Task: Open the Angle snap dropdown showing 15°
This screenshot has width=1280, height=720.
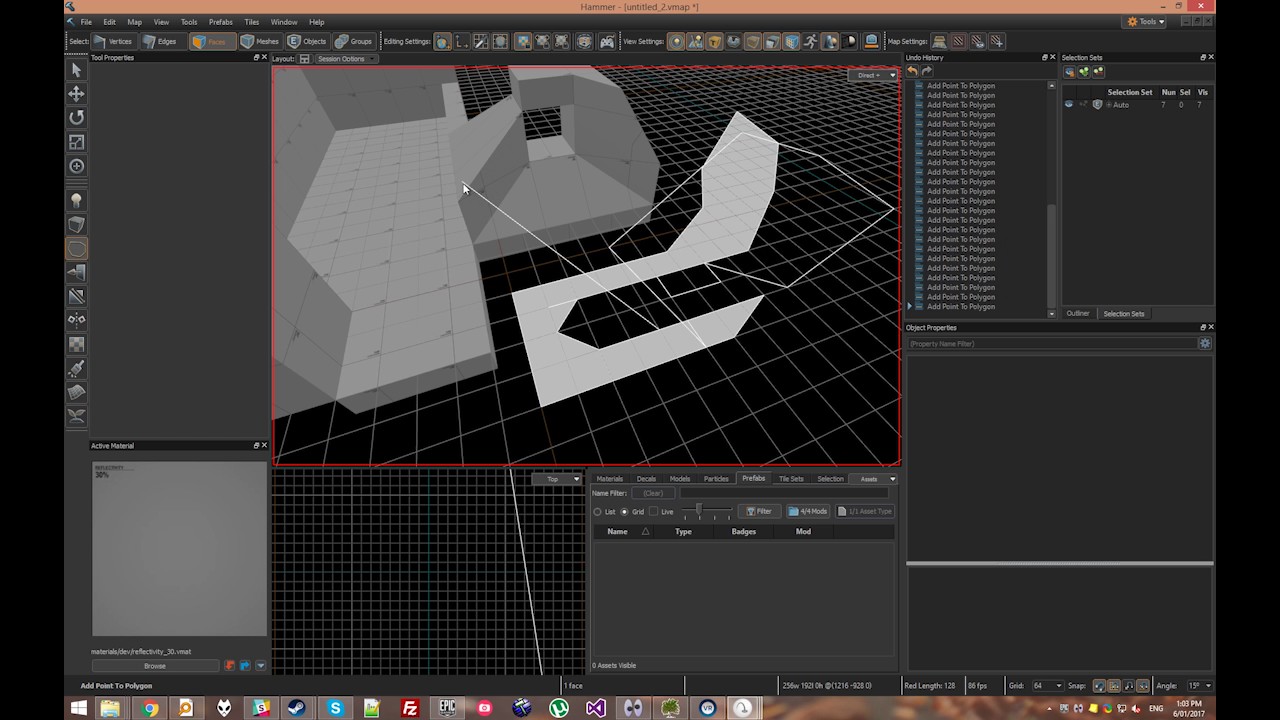Action: tap(1198, 686)
